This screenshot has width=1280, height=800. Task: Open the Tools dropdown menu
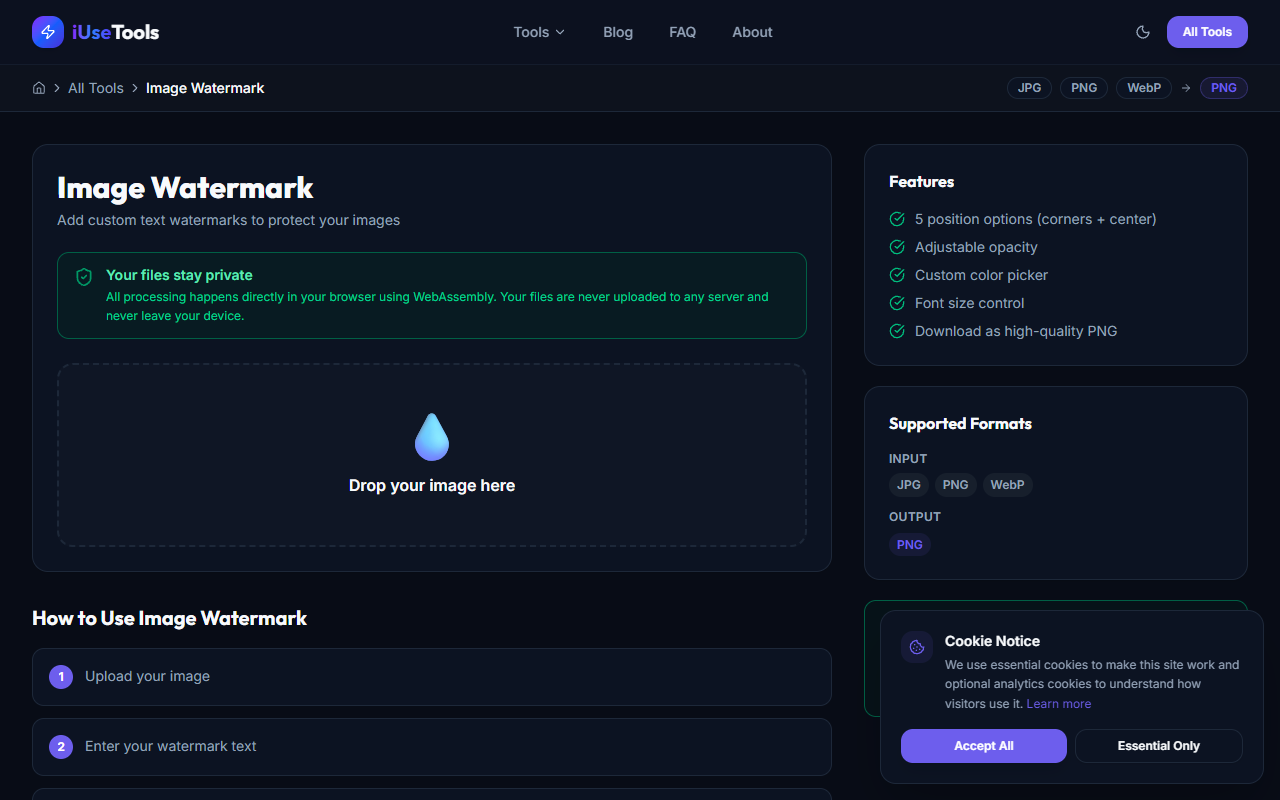point(538,32)
